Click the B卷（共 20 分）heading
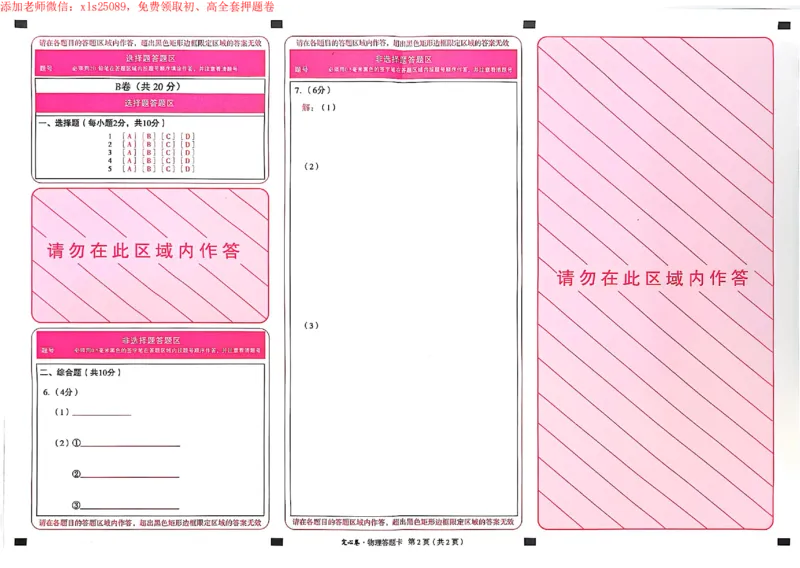This screenshot has width=800, height=568. (149, 88)
